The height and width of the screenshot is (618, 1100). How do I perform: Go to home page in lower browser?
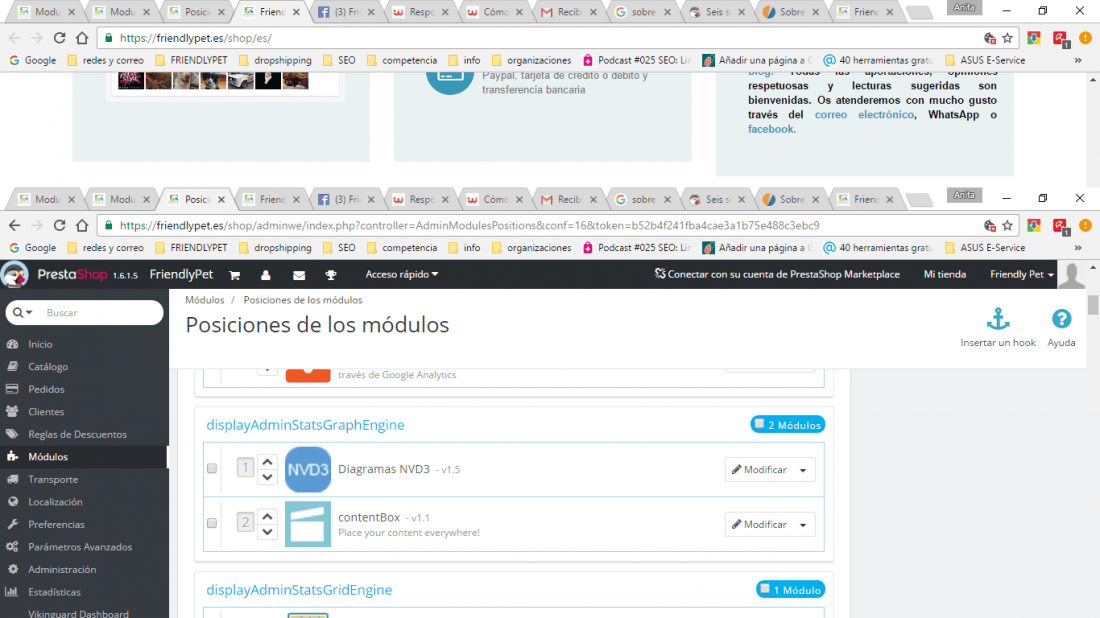tap(82, 225)
